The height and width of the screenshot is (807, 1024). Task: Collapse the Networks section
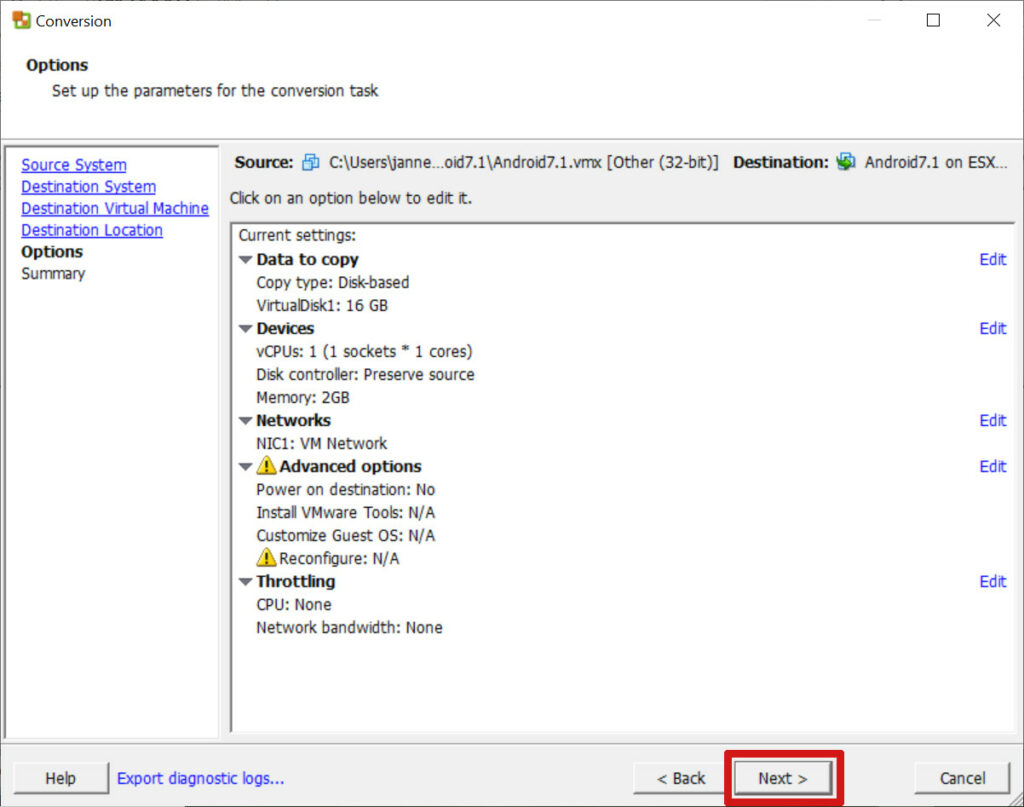point(246,420)
